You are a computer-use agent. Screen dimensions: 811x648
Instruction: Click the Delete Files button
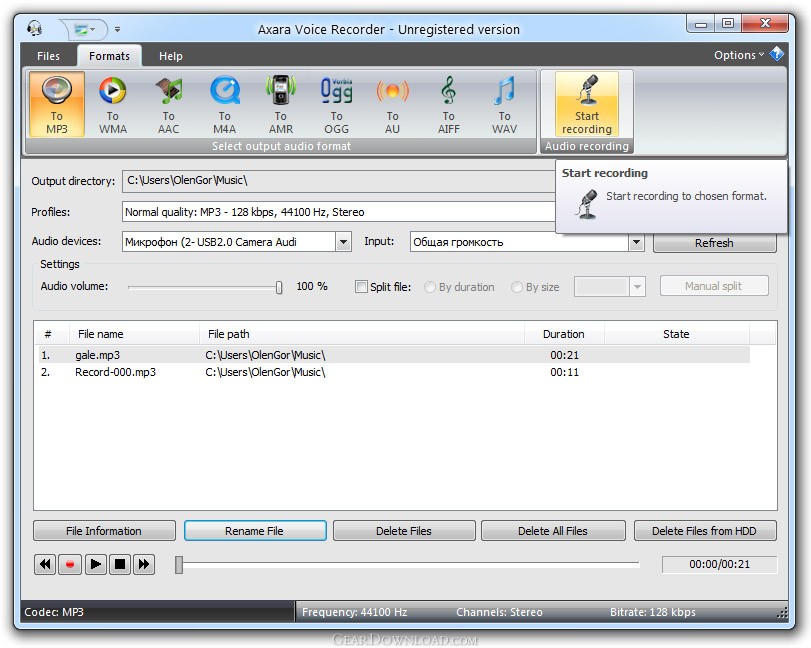(404, 531)
